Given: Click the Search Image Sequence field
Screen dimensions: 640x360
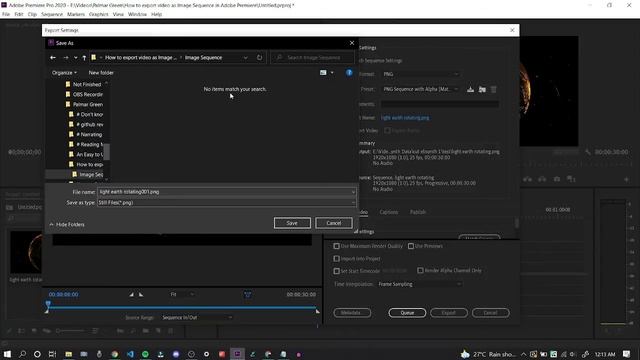Looking at the screenshot, I should 312,58.
